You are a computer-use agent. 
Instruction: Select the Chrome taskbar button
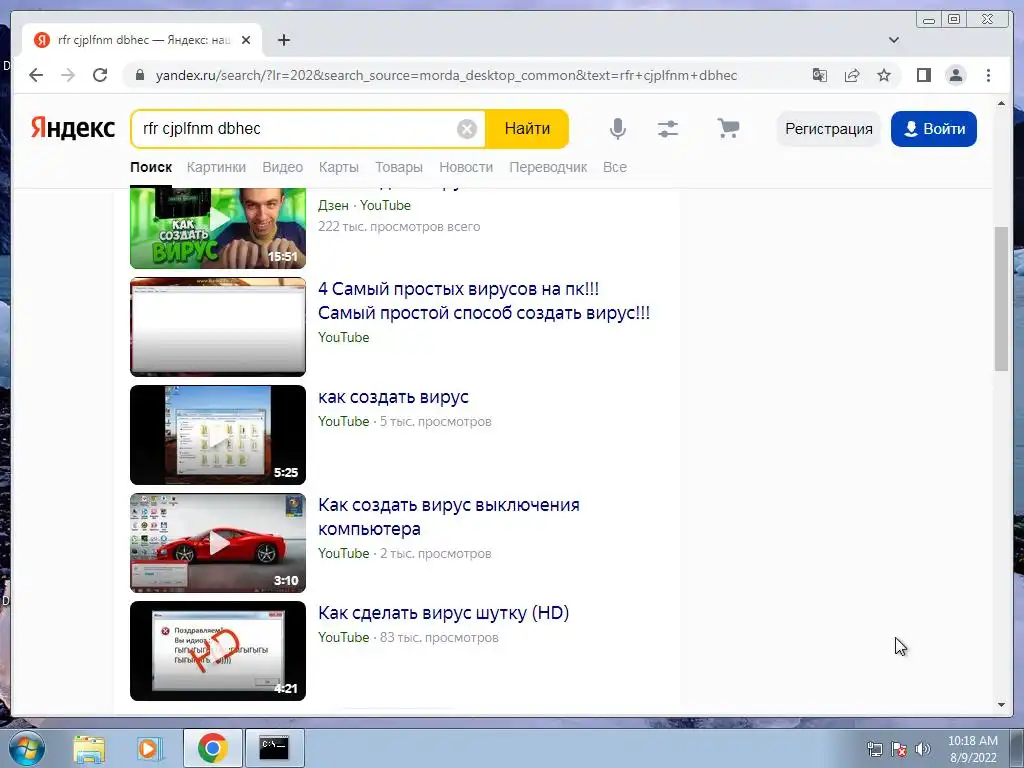pos(212,748)
